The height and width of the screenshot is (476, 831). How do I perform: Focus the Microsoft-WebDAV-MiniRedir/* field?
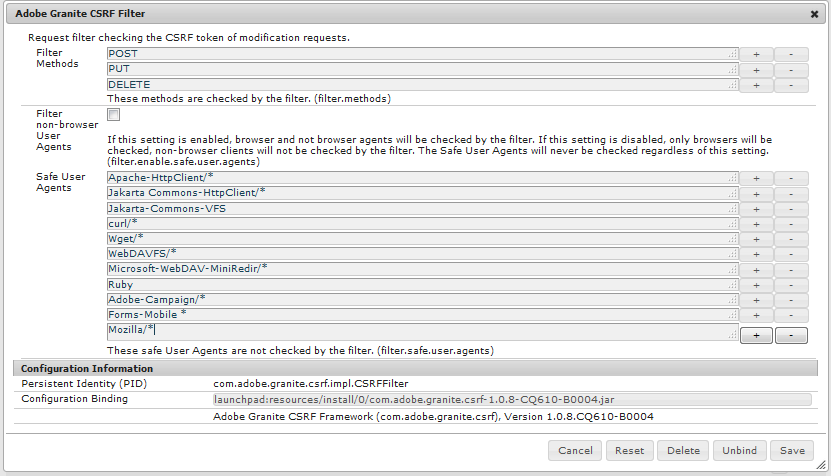[422, 269]
